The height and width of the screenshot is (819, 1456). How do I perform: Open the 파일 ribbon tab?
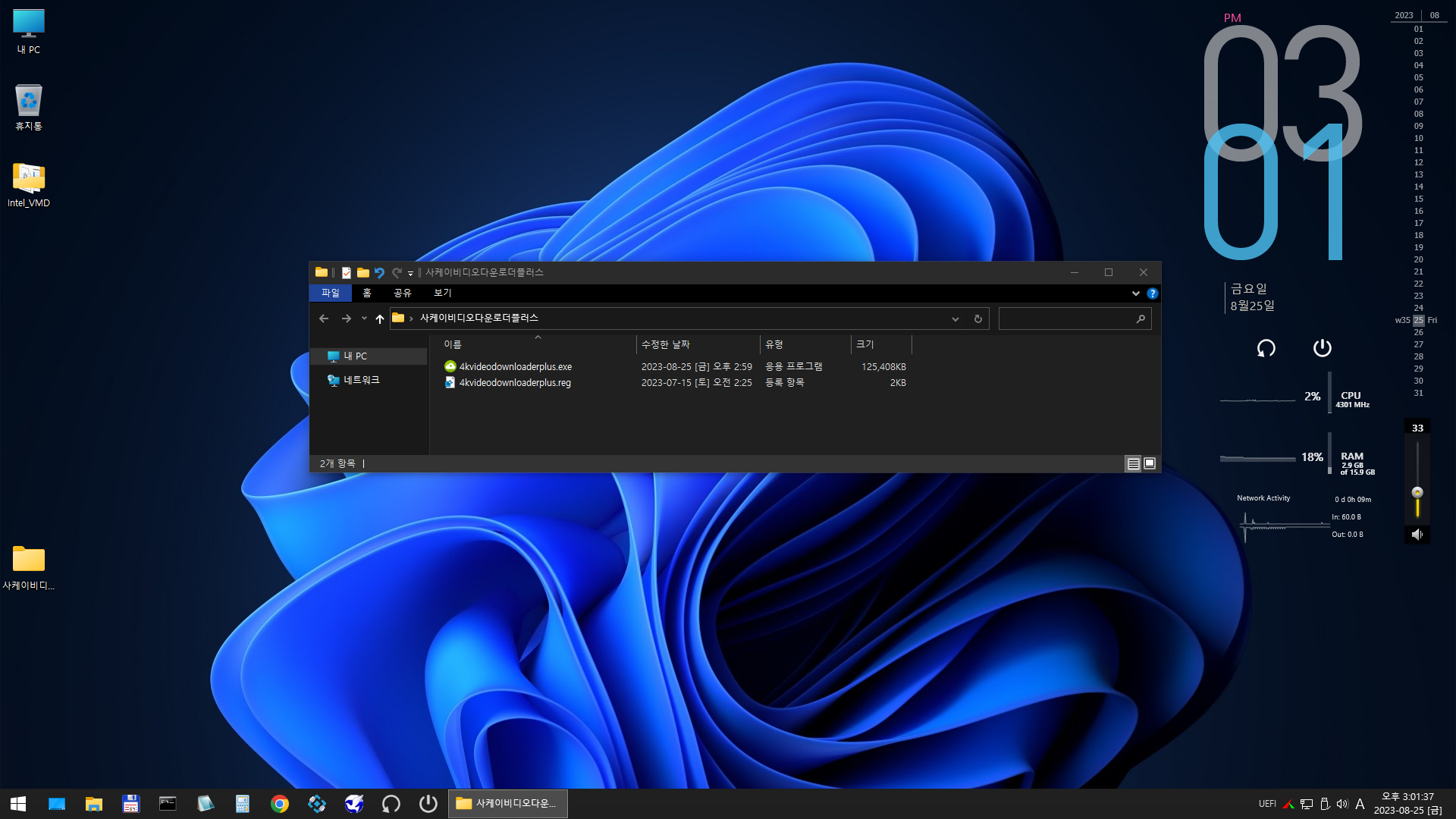pyautogui.click(x=331, y=293)
